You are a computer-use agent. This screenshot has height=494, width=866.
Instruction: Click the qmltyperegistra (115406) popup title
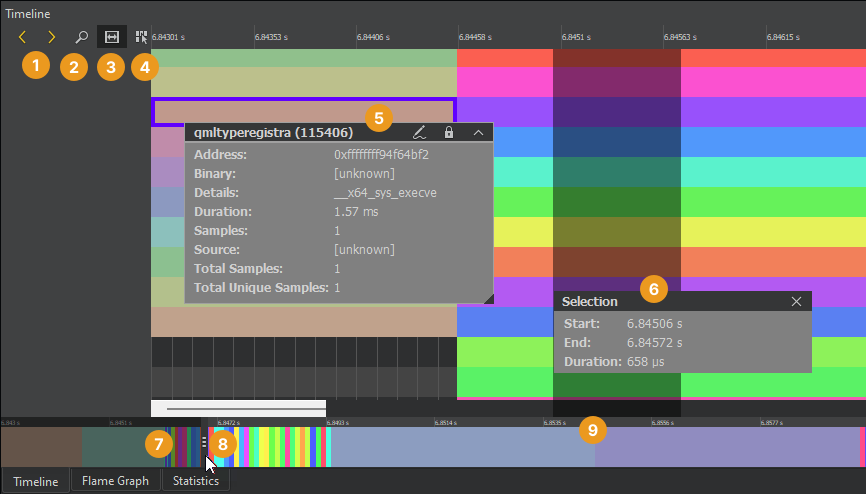pyautogui.click(x=272, y=132)
